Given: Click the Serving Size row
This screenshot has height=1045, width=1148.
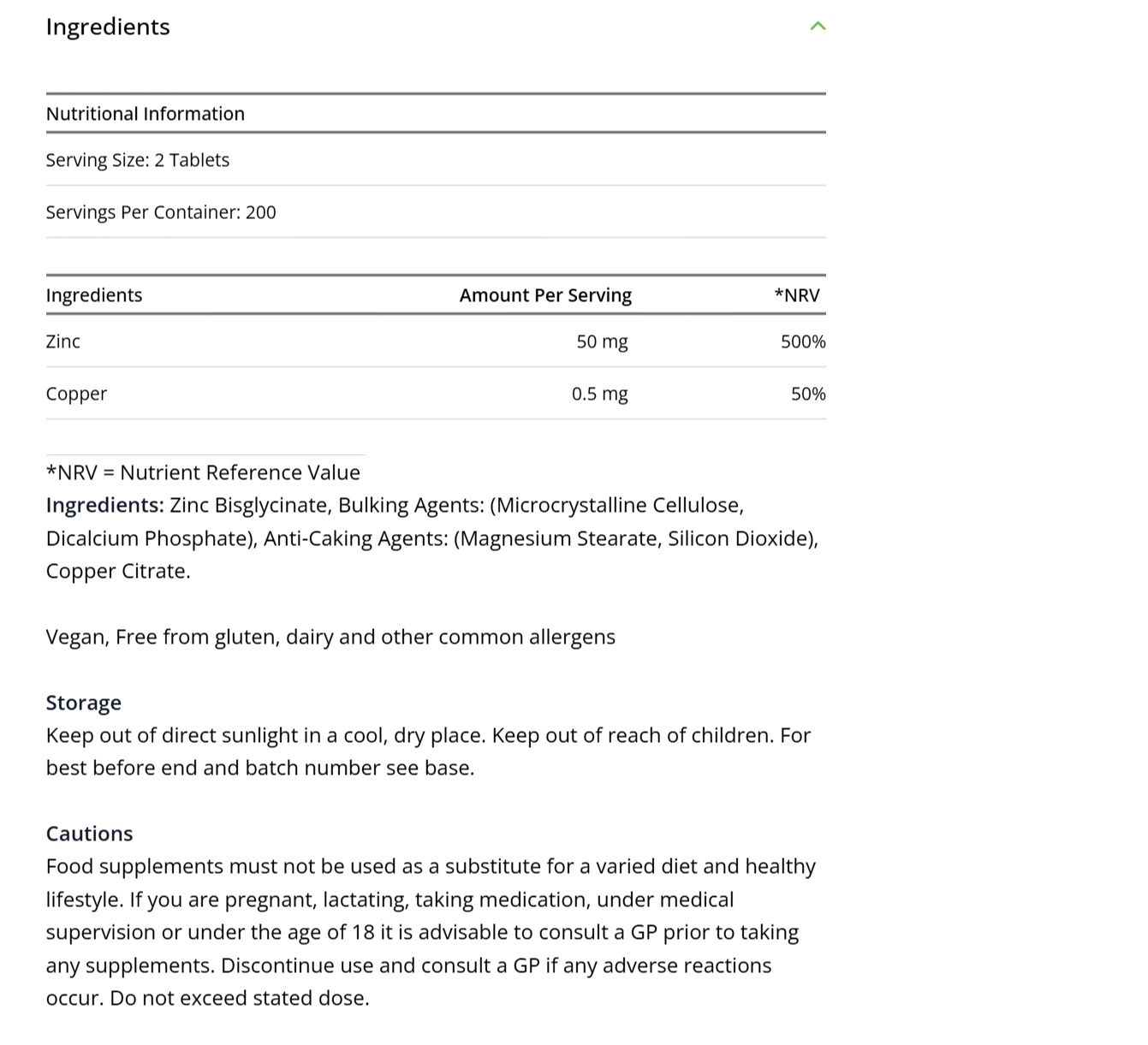Looking at the screenshot, I should pyautogui.click(x=137, y=159).
